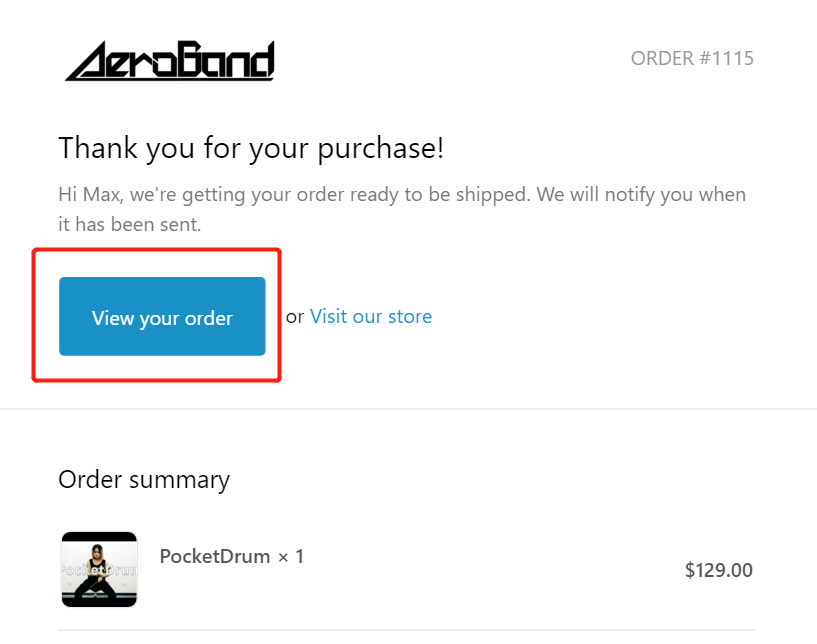Click the divider line below PocketDrum item
Image resolution: width=817 pixels, height=644 pixels.
coord(407,630)
